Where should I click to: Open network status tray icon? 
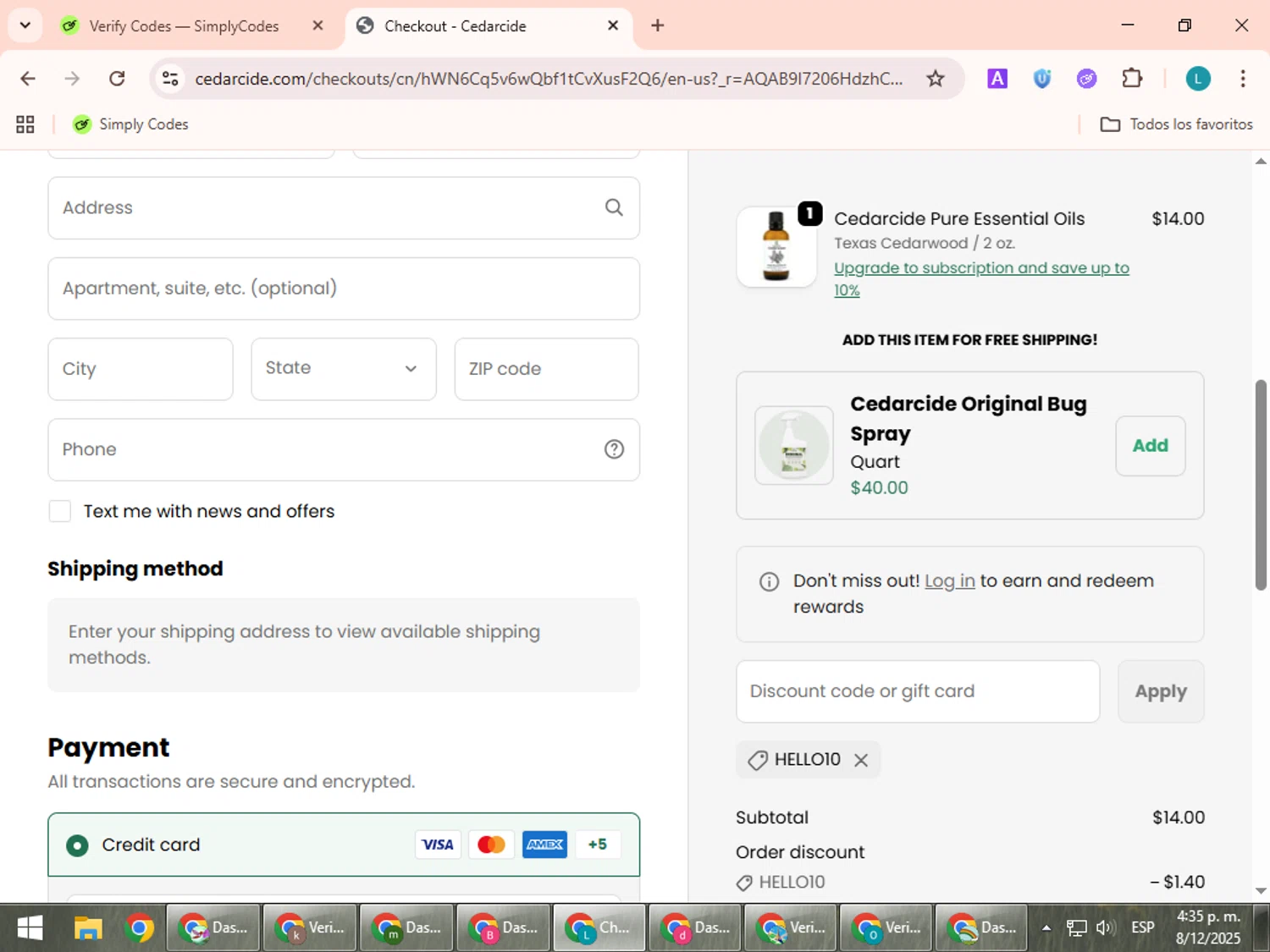click(x=1076, y=927)
